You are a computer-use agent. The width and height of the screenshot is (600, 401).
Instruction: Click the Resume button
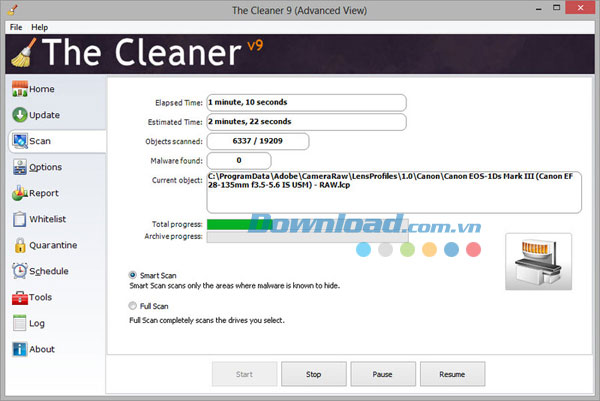453,374
